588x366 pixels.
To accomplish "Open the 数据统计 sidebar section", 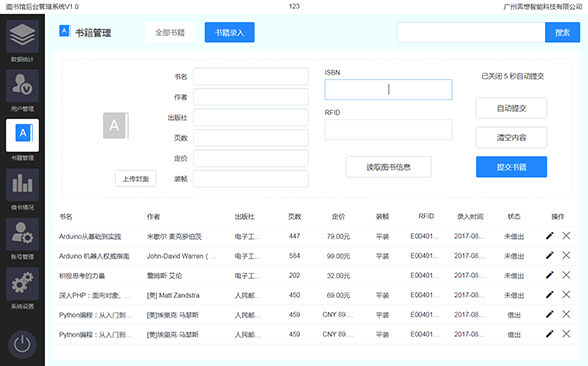I will pyautogui.click(x=22, y=36).
